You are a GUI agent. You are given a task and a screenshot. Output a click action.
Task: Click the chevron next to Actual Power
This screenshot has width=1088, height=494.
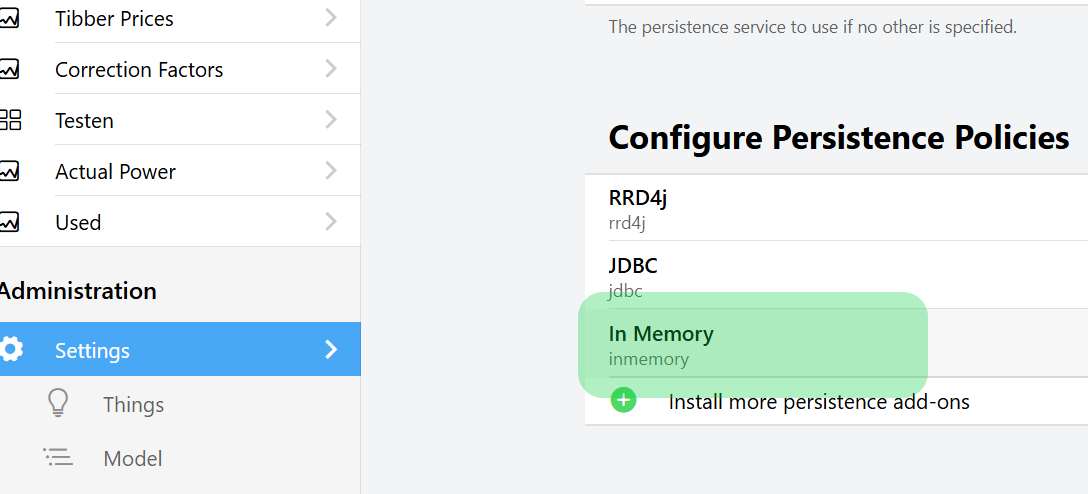(331, 171)
